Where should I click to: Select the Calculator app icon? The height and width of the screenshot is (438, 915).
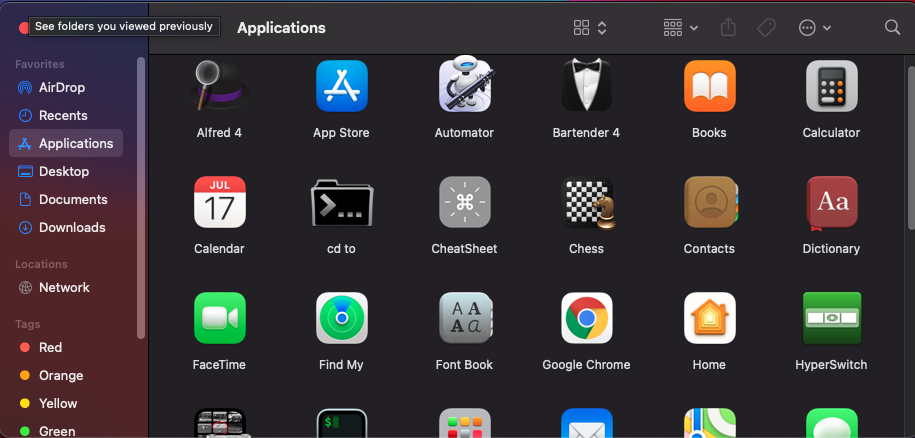(x=832, y=86)
